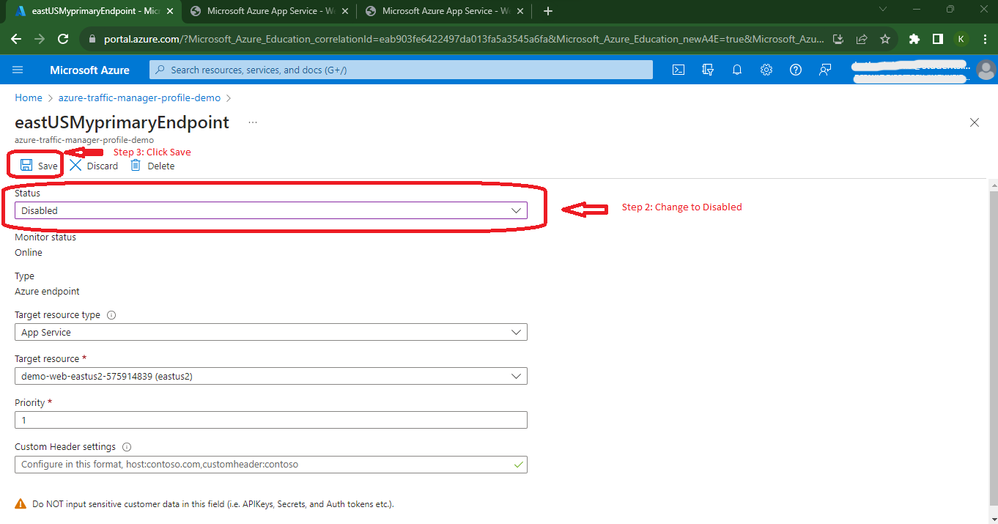998x524 pixels.
Task: Open the Chrome three-dot menu
Action: (x=985, y=39)
